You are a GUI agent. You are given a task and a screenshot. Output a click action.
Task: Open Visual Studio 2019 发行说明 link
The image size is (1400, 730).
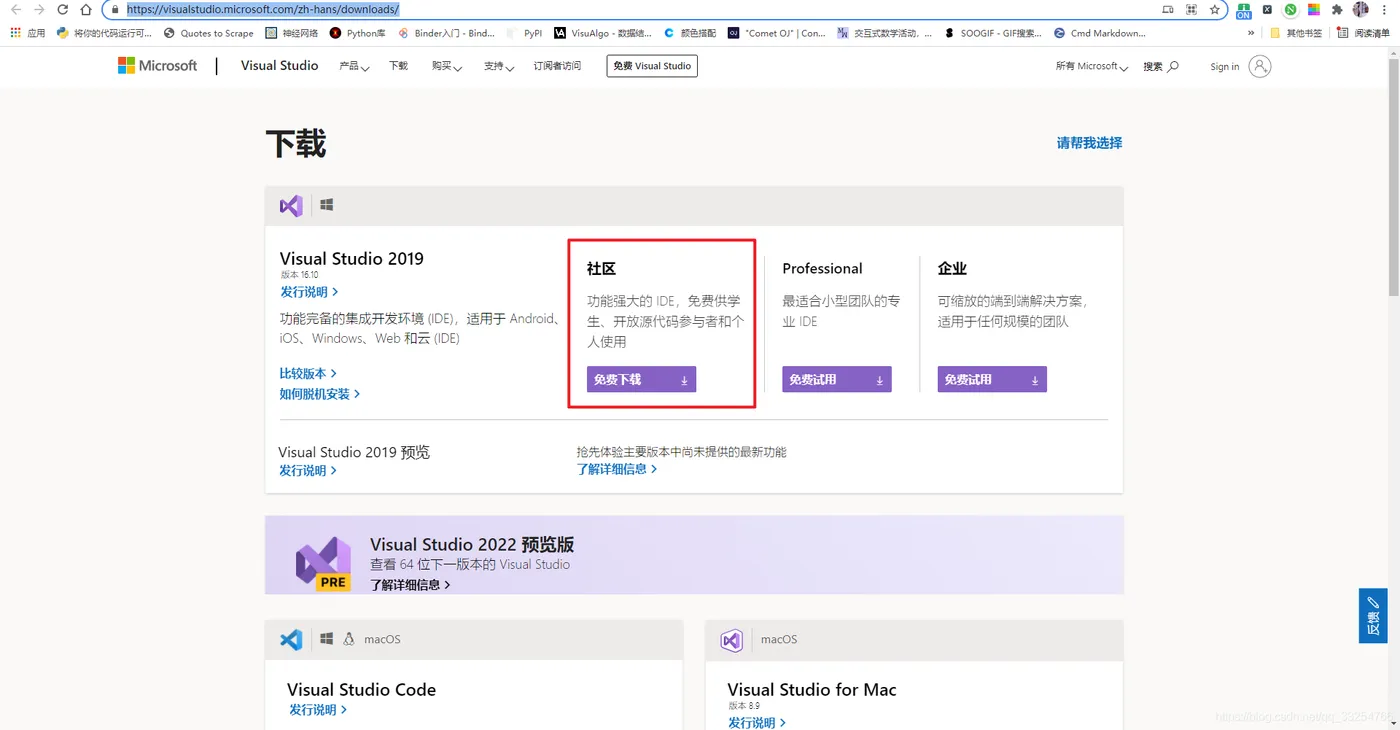[309, 292]
